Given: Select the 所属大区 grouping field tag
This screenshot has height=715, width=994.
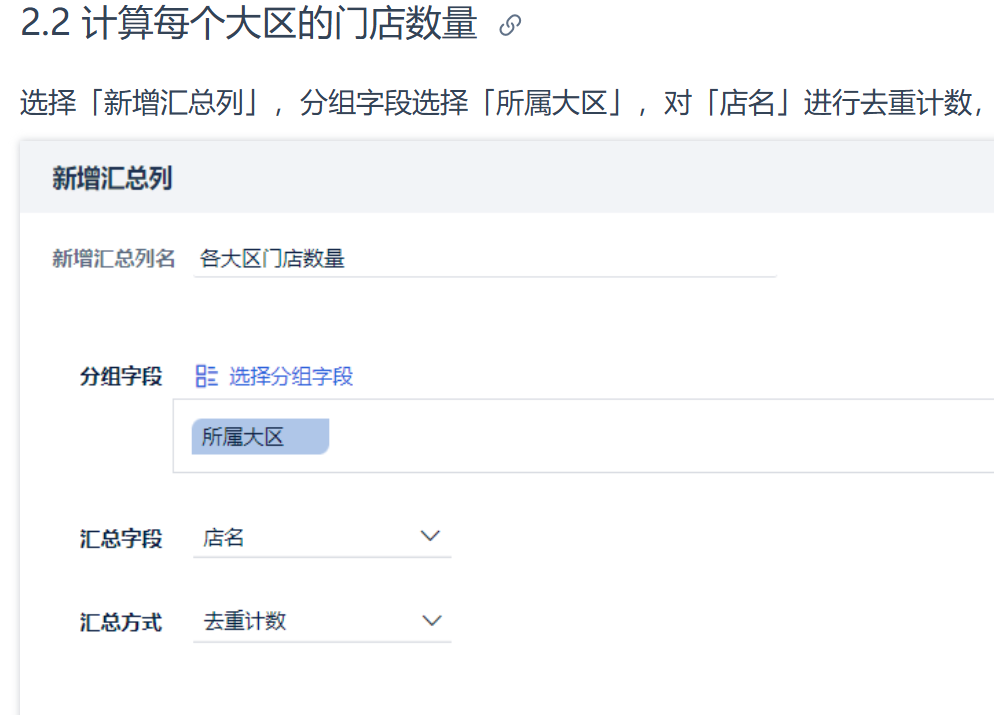Looking at the screenshot, I should tap(260, 437).
